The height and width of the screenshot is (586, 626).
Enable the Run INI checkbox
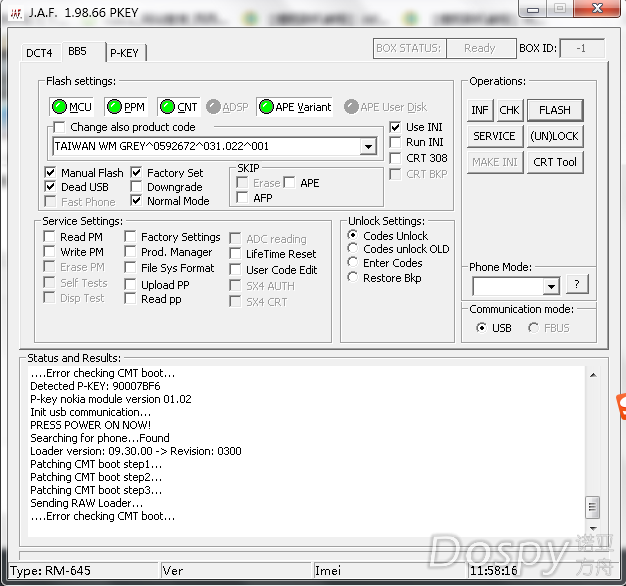click(395, 143)
